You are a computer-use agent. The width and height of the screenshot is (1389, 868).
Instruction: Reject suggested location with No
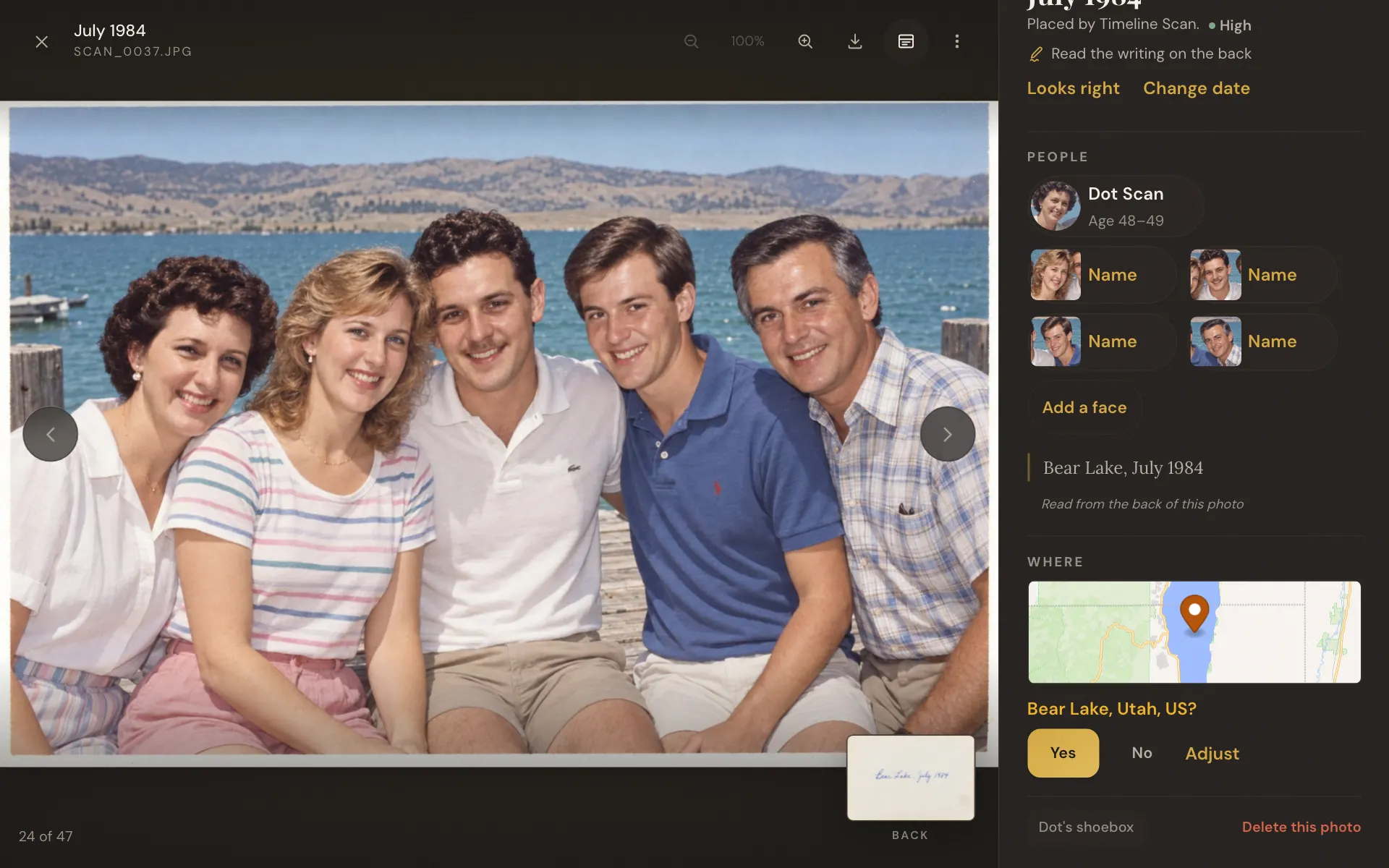1142,753
